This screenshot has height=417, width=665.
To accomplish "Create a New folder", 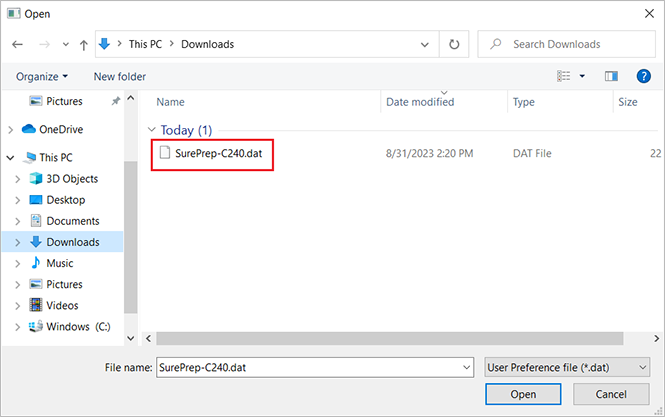I will click(120, 77).
